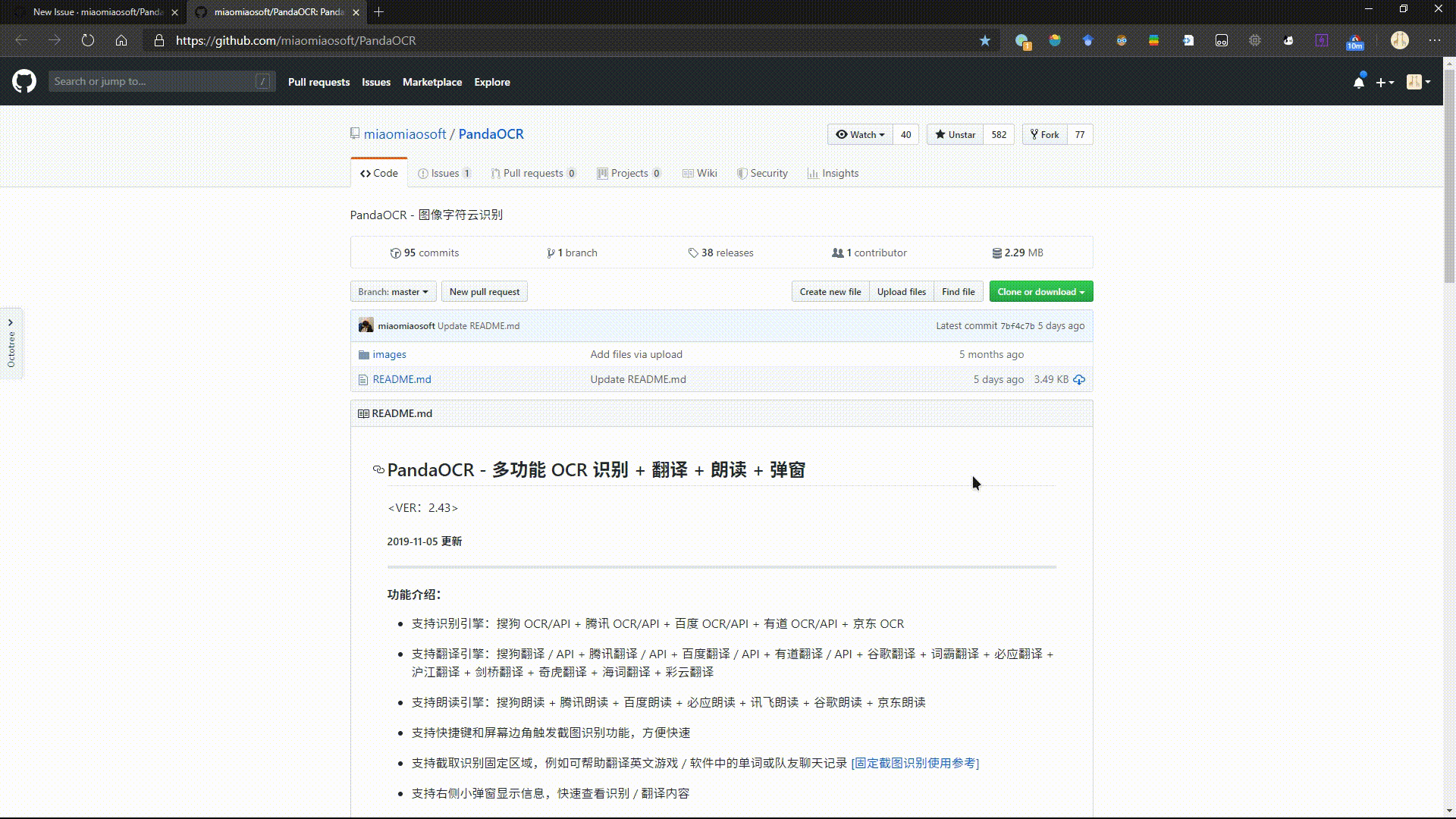Open the images folder
Image resolution: width=1456 pixels, height=819 pixels.
tap(390, 354)
